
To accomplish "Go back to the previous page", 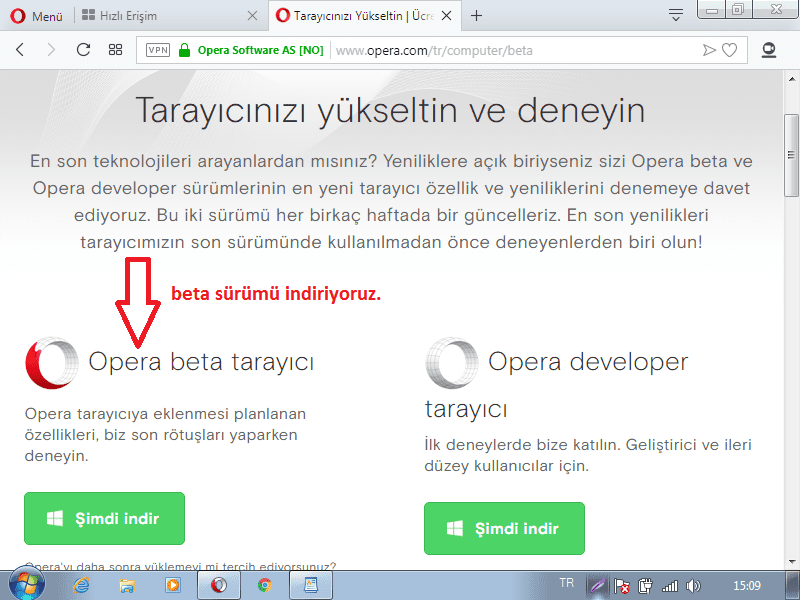I will 20,49.
